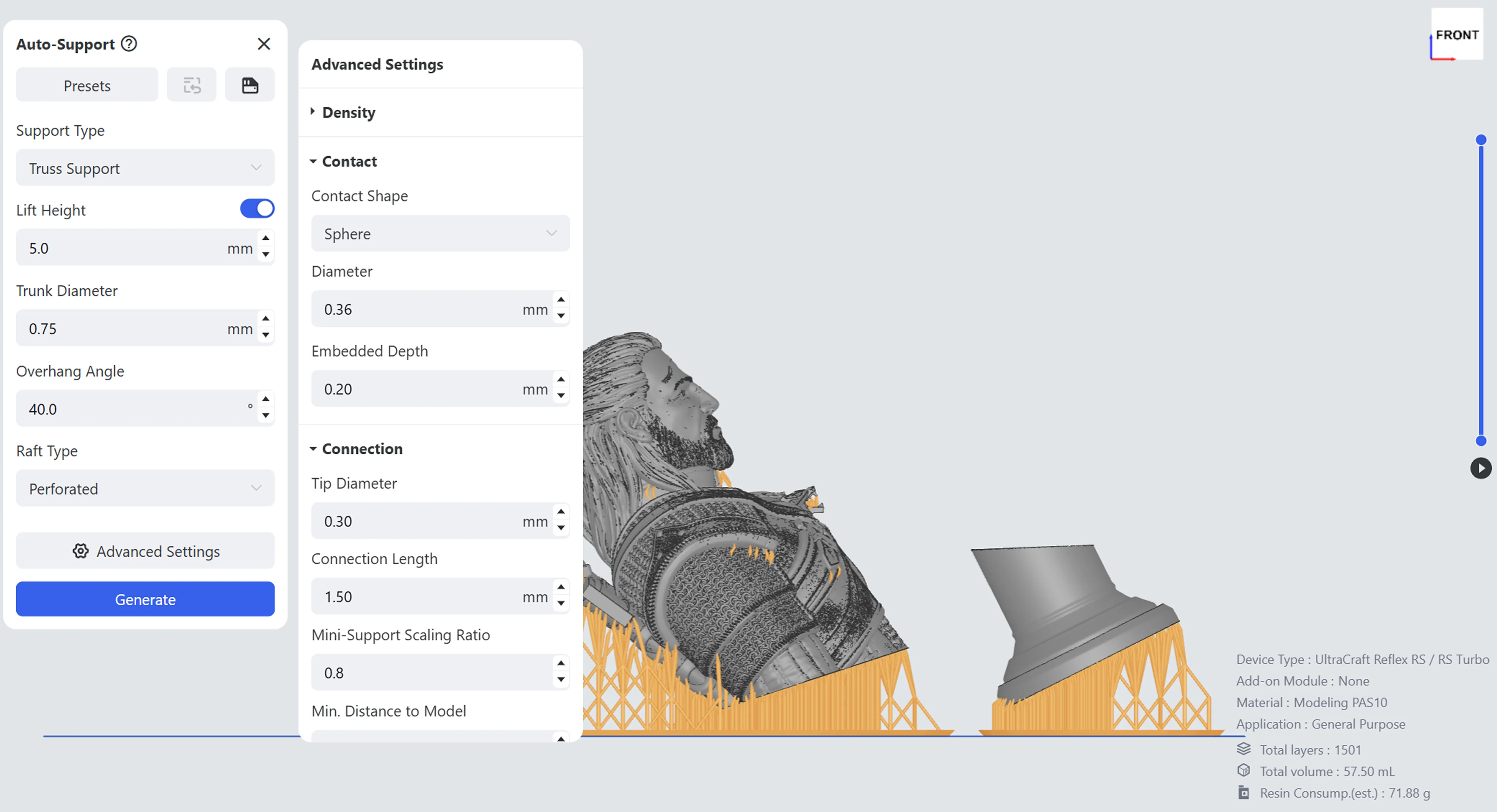
Task: Decrease Mini-Support Scaling Ratio with the down arrow
Action: (x=561, y=680)
